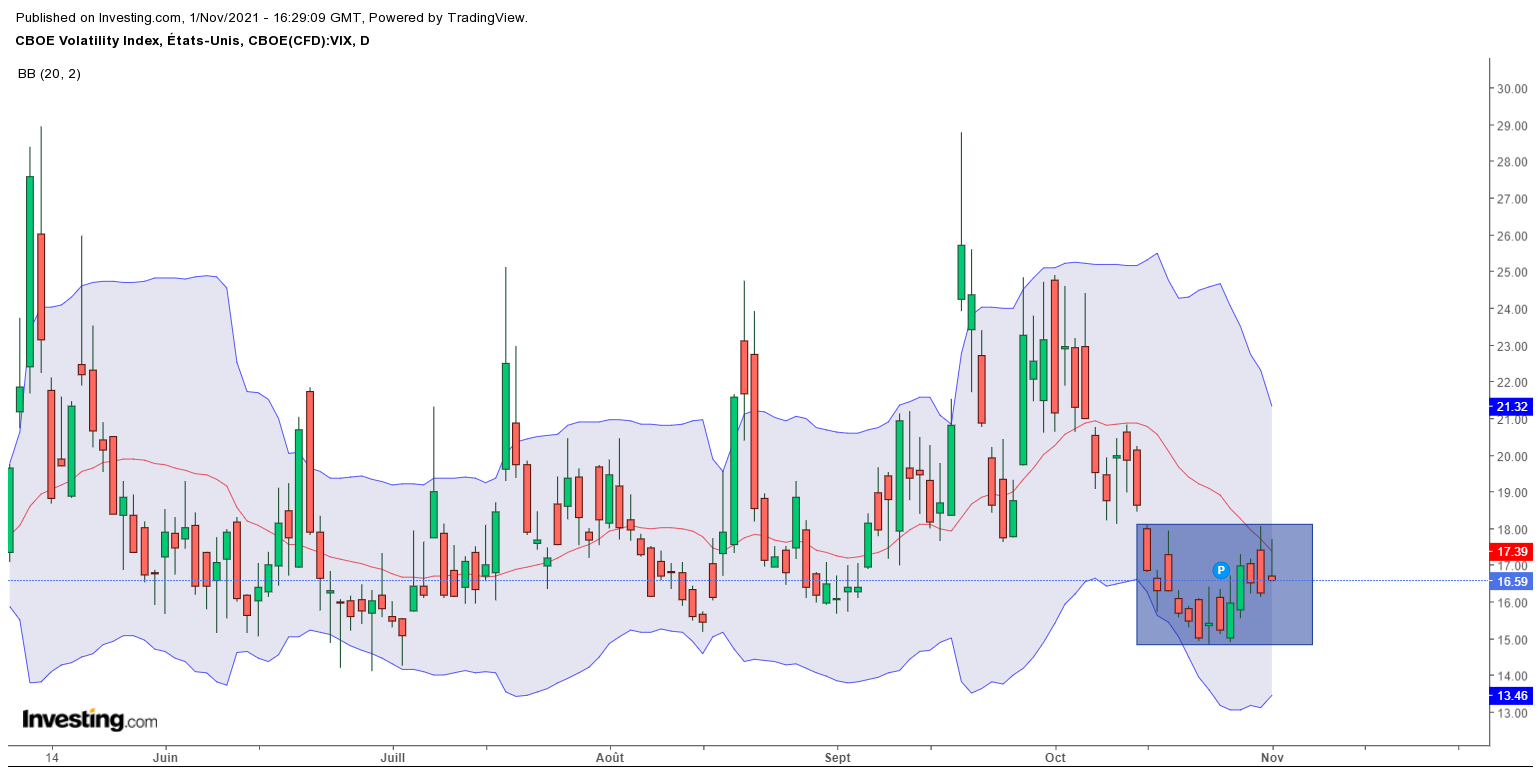Click the Août label on time axis
1540x772 pixels.
click(609, 757)
